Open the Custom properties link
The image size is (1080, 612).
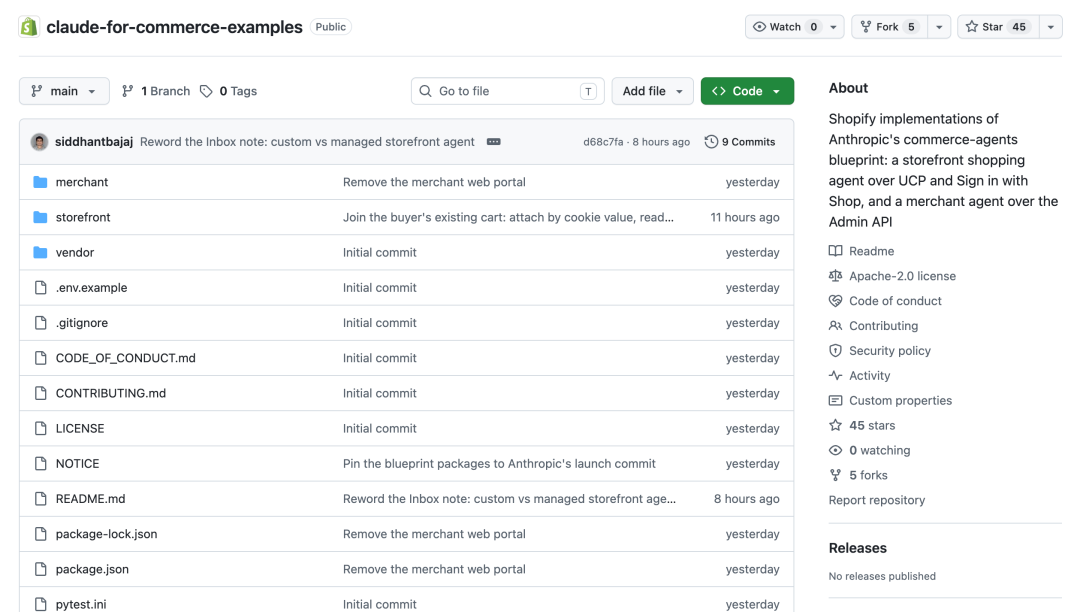tap(900, 400)
